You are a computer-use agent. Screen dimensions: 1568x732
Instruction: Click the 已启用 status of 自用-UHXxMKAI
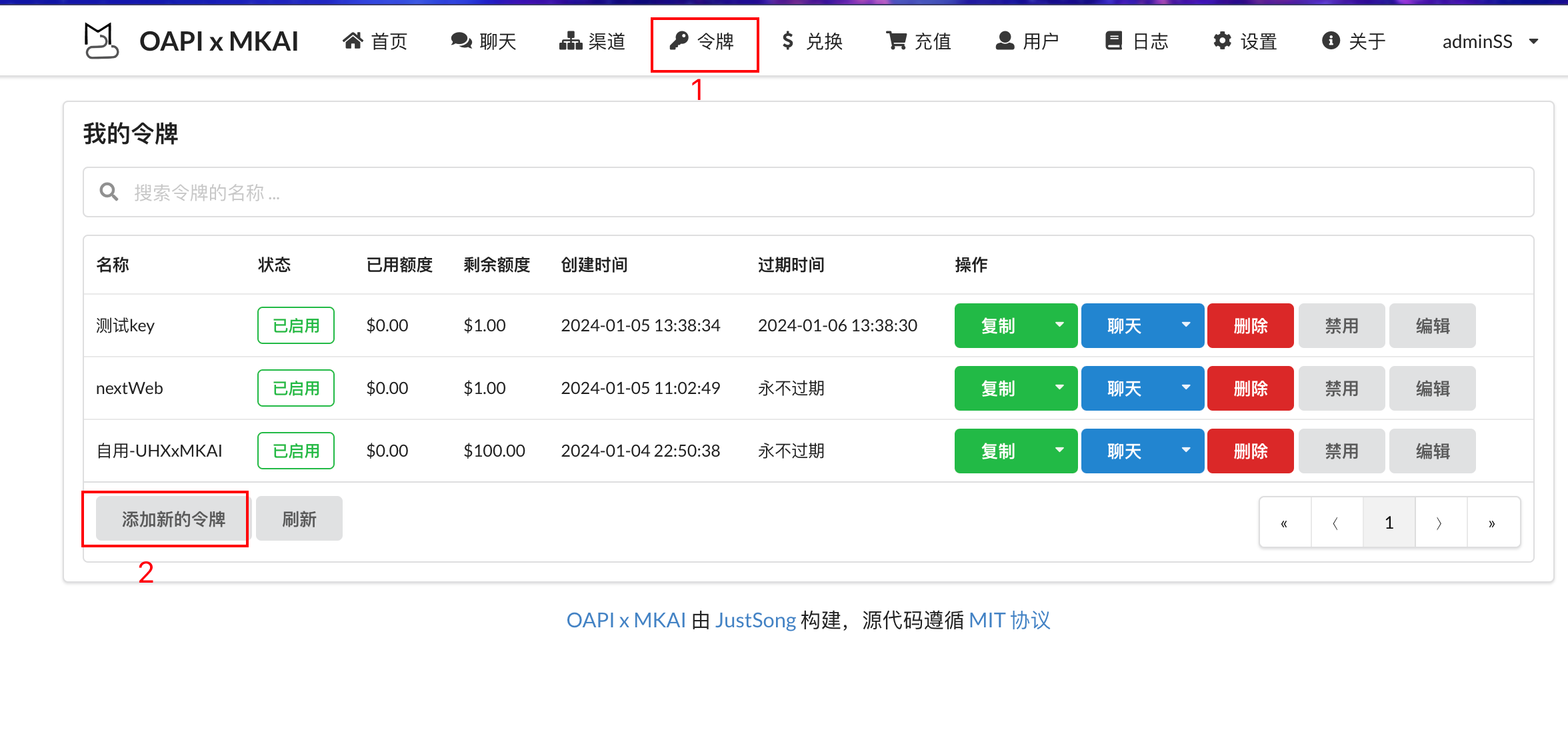pos(296,451)
